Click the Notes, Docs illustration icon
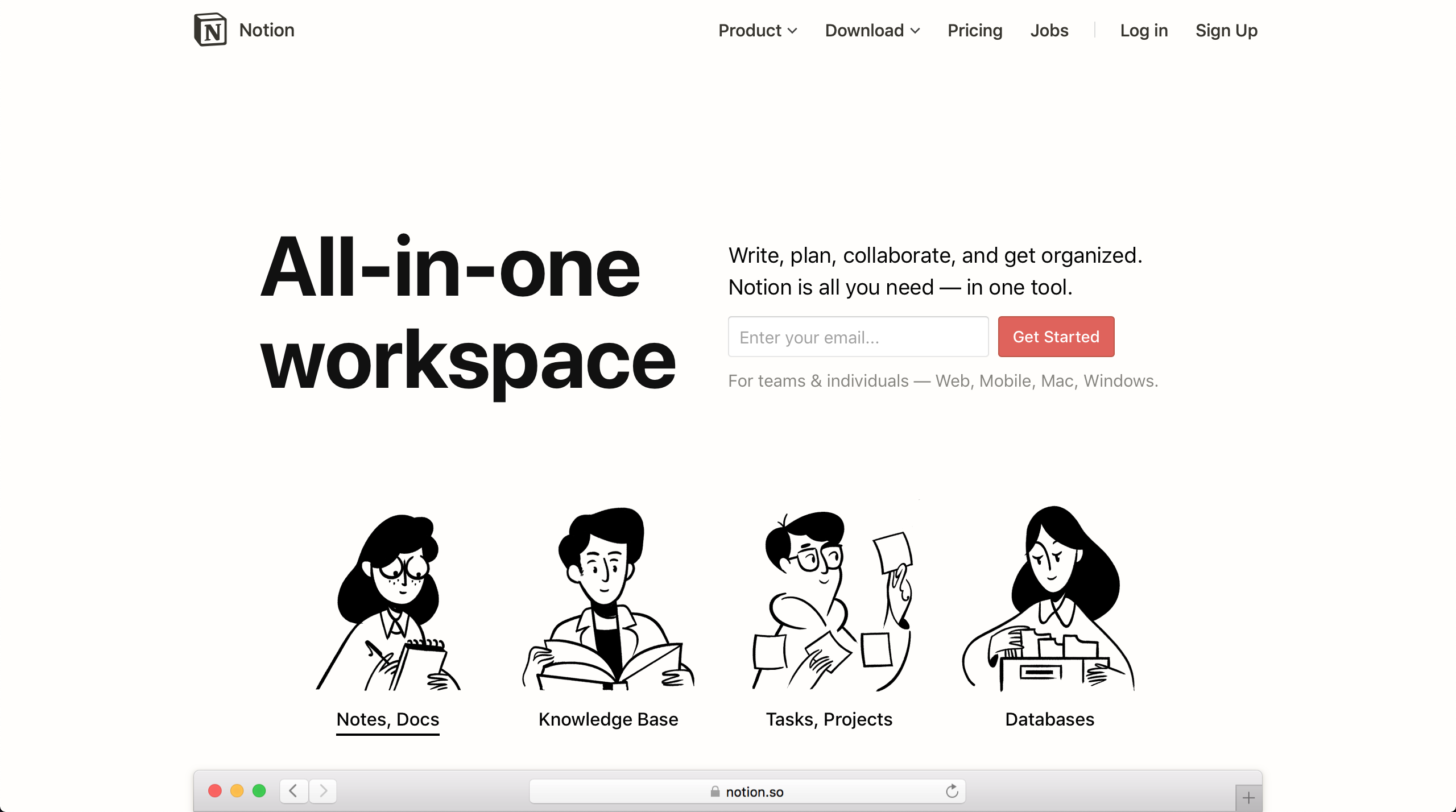The height and width of the screenshot is (812, 1456). [388, 600]
